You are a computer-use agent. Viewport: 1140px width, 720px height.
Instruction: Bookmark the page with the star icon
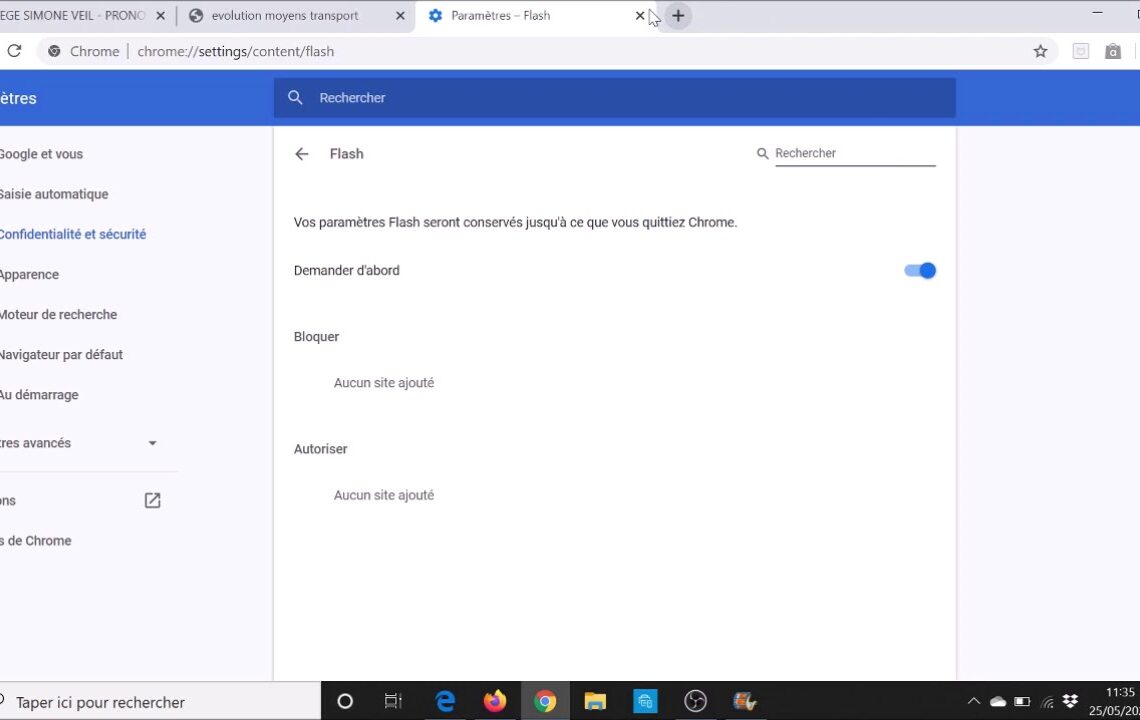[x=1040, y=51]
